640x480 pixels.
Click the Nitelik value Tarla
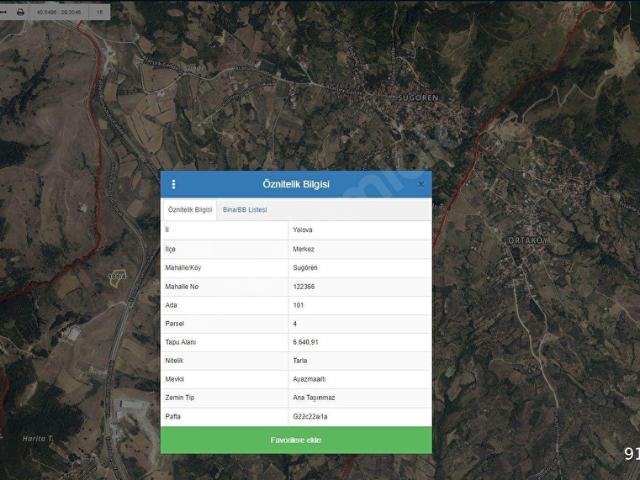coord(300,360)
